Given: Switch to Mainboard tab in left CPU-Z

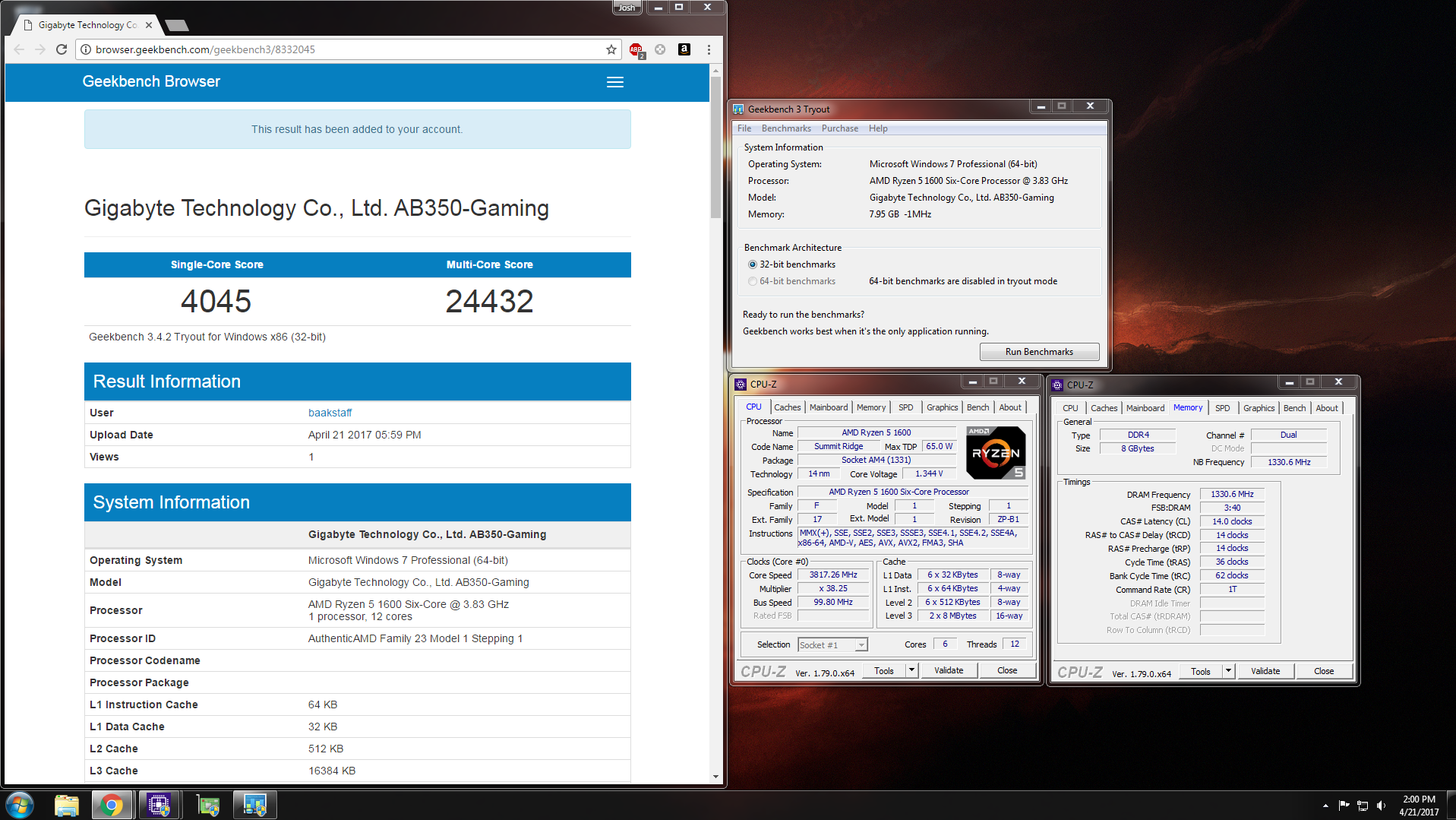Looking at the screenshot, I should coord(828,407).
